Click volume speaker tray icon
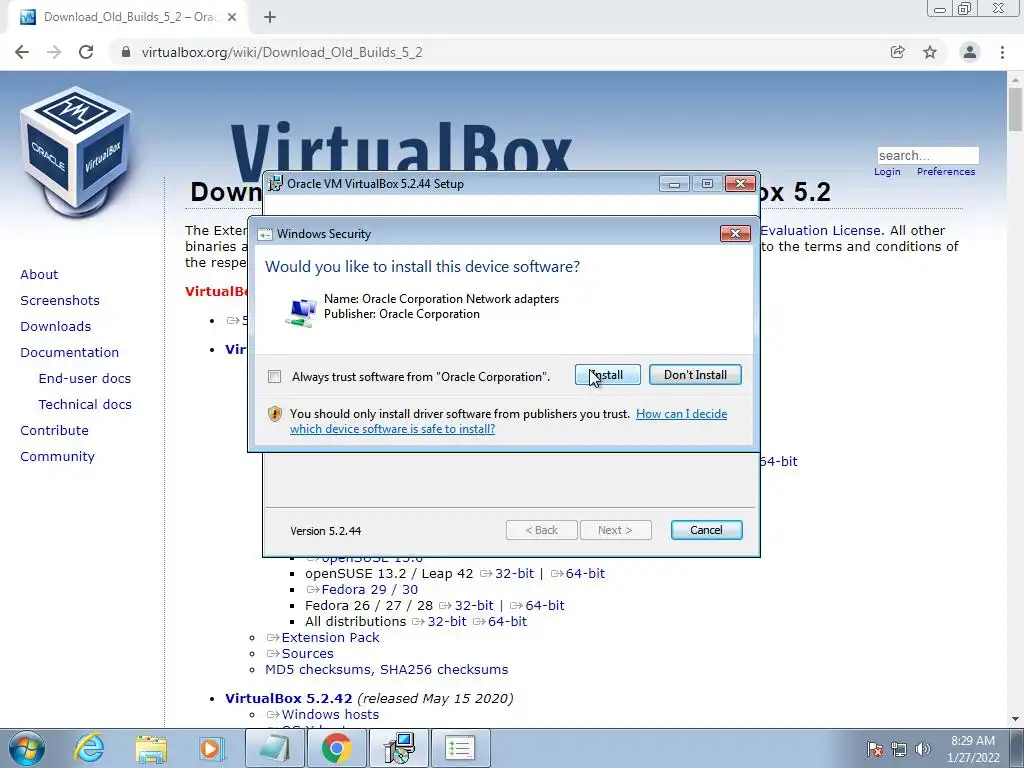 point(923,749)
